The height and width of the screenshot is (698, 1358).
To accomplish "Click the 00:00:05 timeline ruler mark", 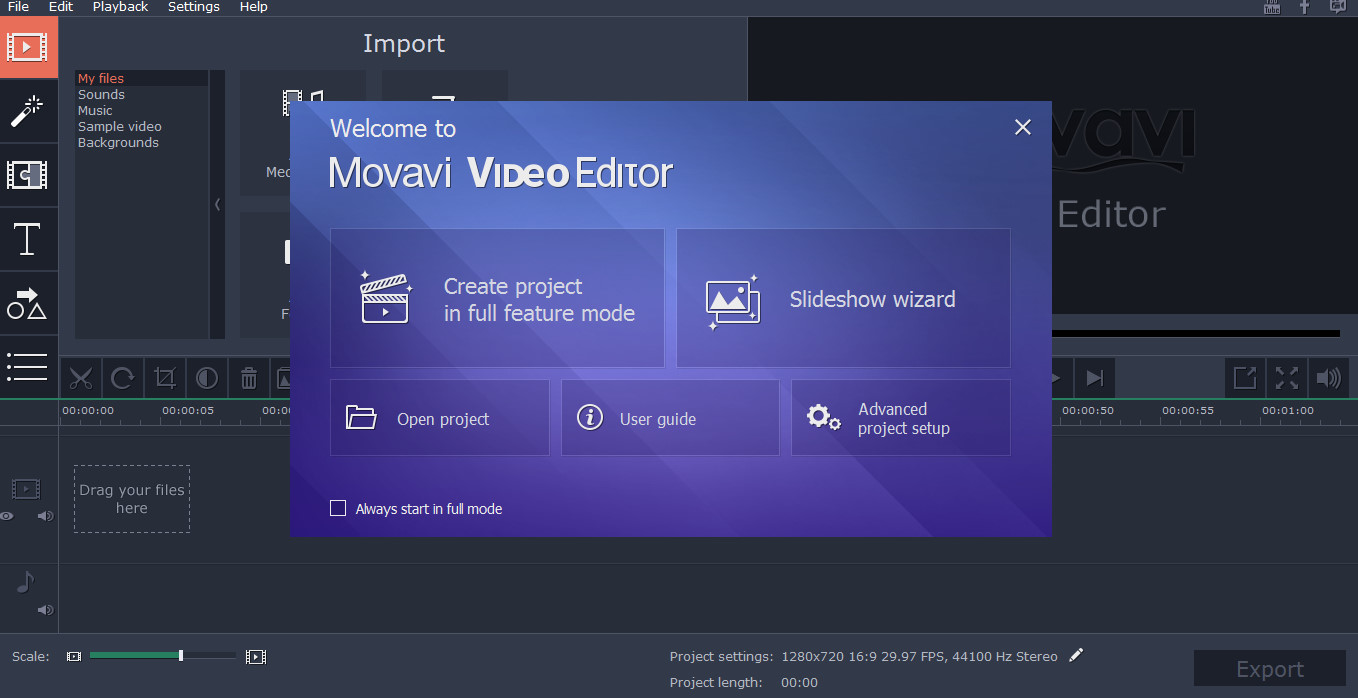I will tap(188, 411).
